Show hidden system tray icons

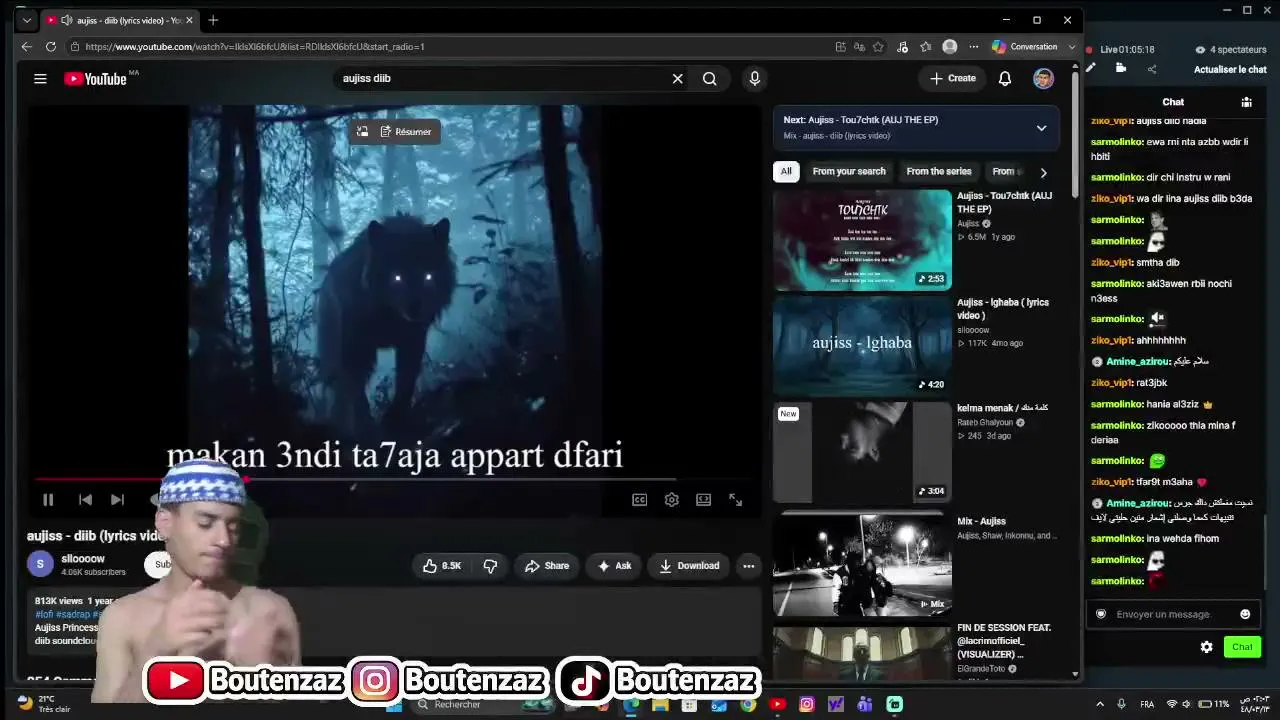click(1100, 704)
